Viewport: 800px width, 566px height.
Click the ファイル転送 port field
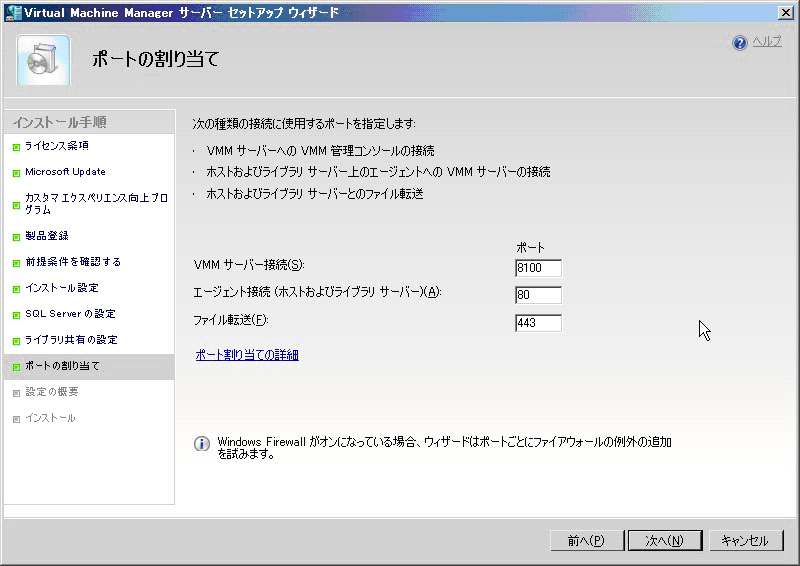pyautogui.click(x=538, y=322)
